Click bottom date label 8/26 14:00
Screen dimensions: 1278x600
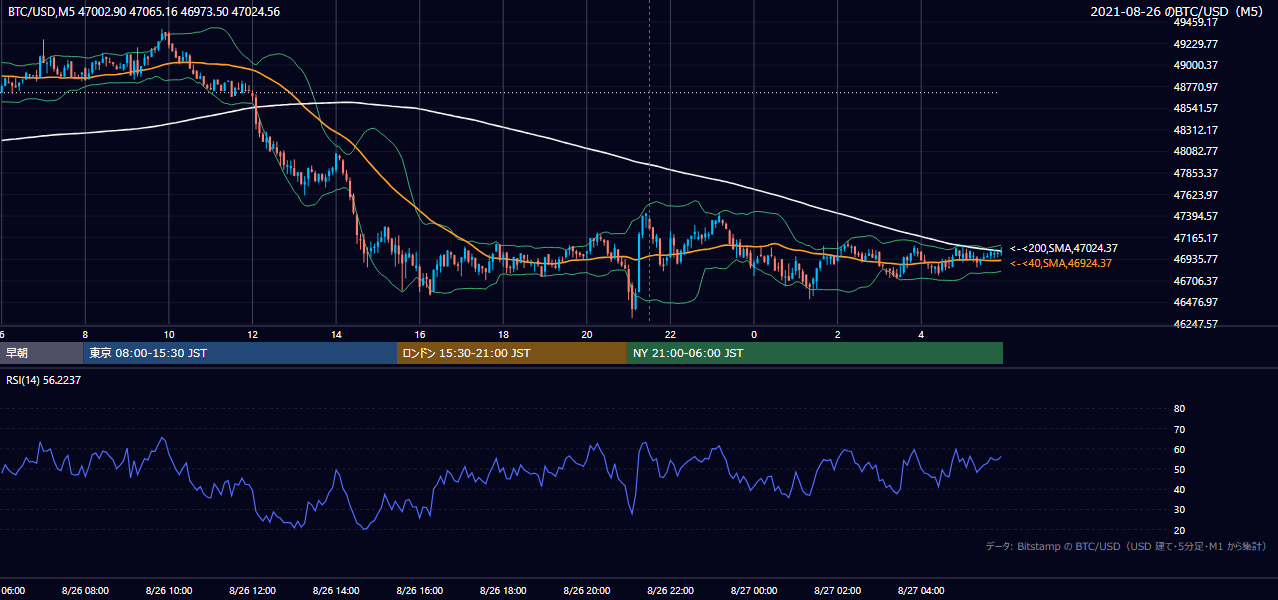pos(335,591)
